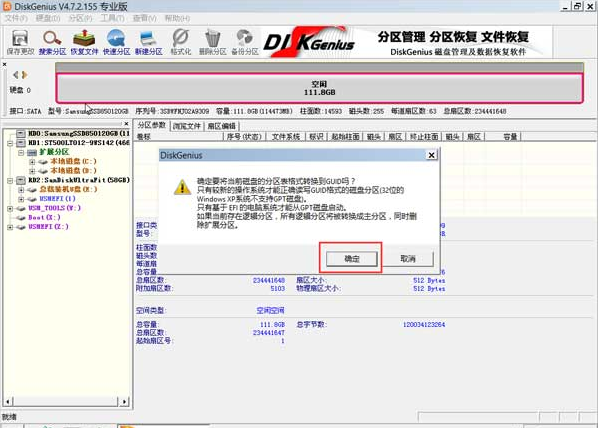Close the DiskGenius warning dialog

click(431, 155)
